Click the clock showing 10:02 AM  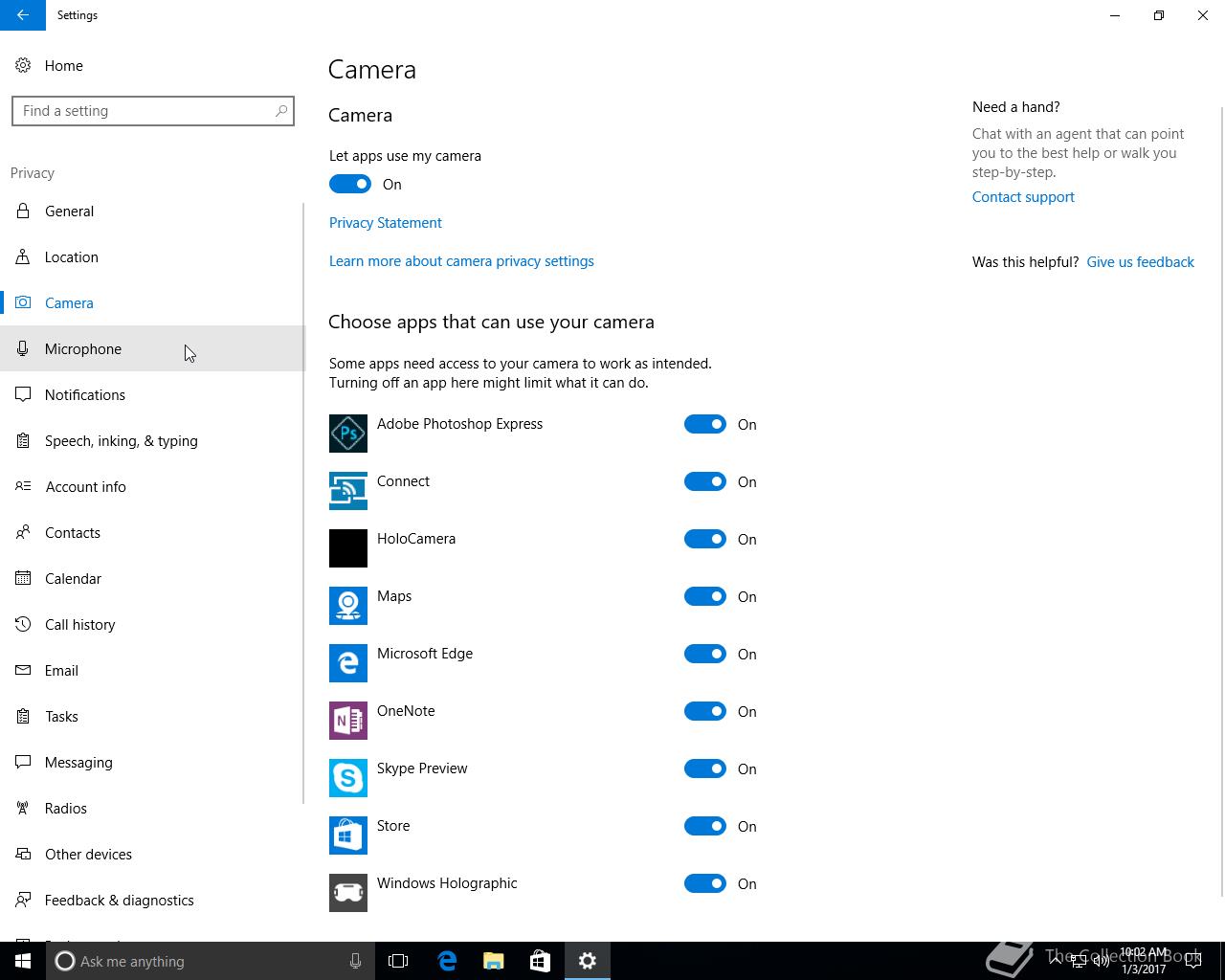coord(1145,961)
